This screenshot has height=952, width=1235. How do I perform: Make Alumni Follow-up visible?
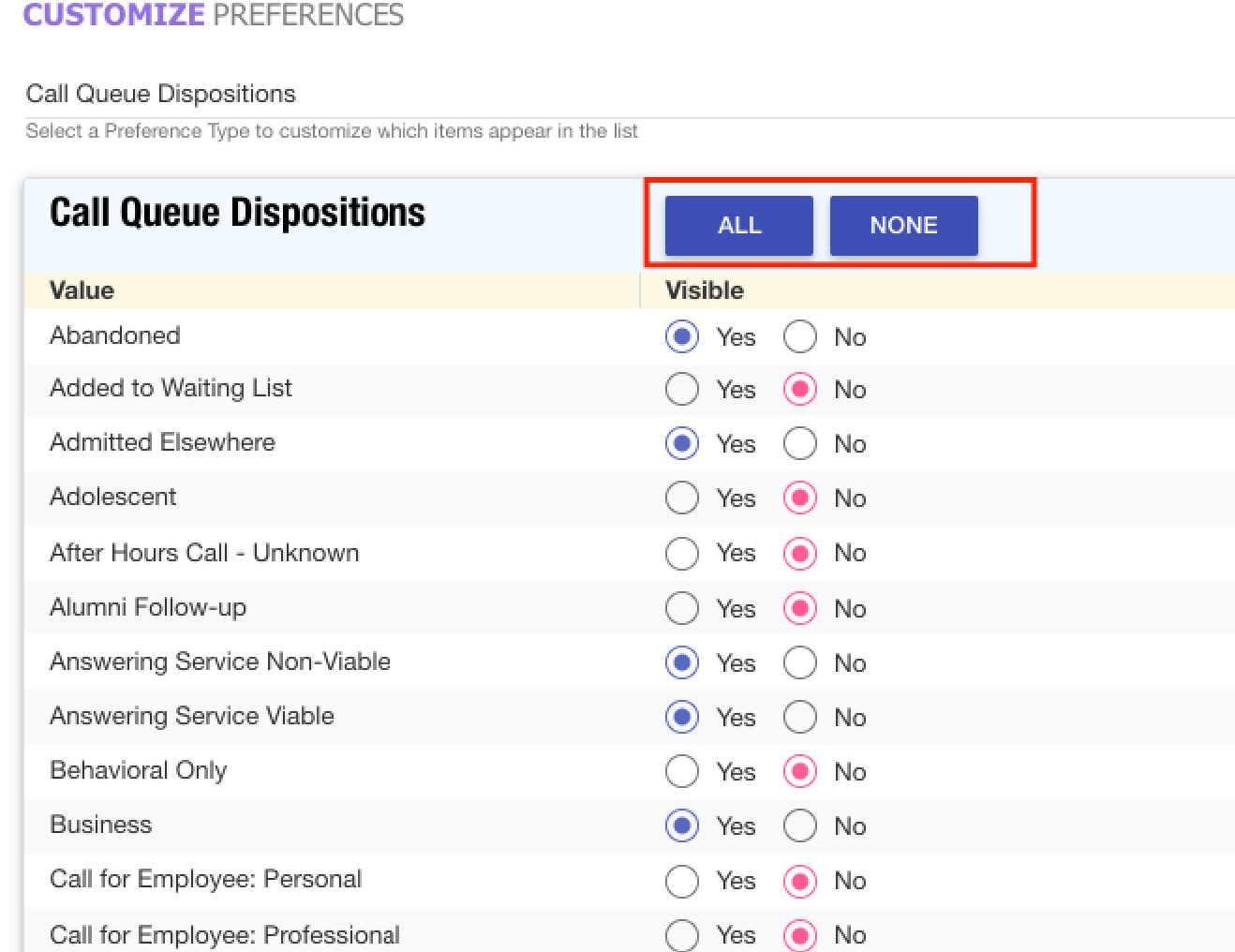coord(681,607)
